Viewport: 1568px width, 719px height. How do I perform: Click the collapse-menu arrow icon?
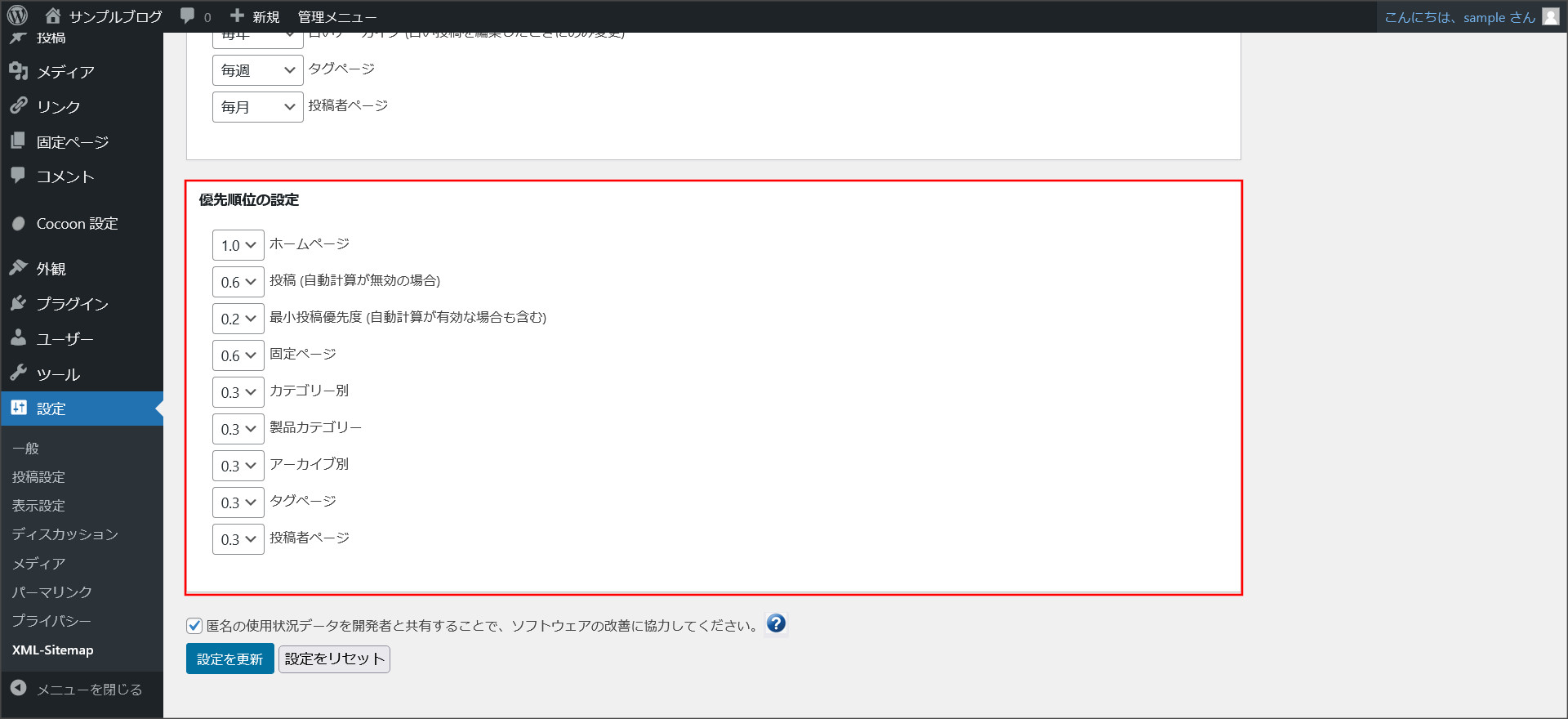click(19, 689)
